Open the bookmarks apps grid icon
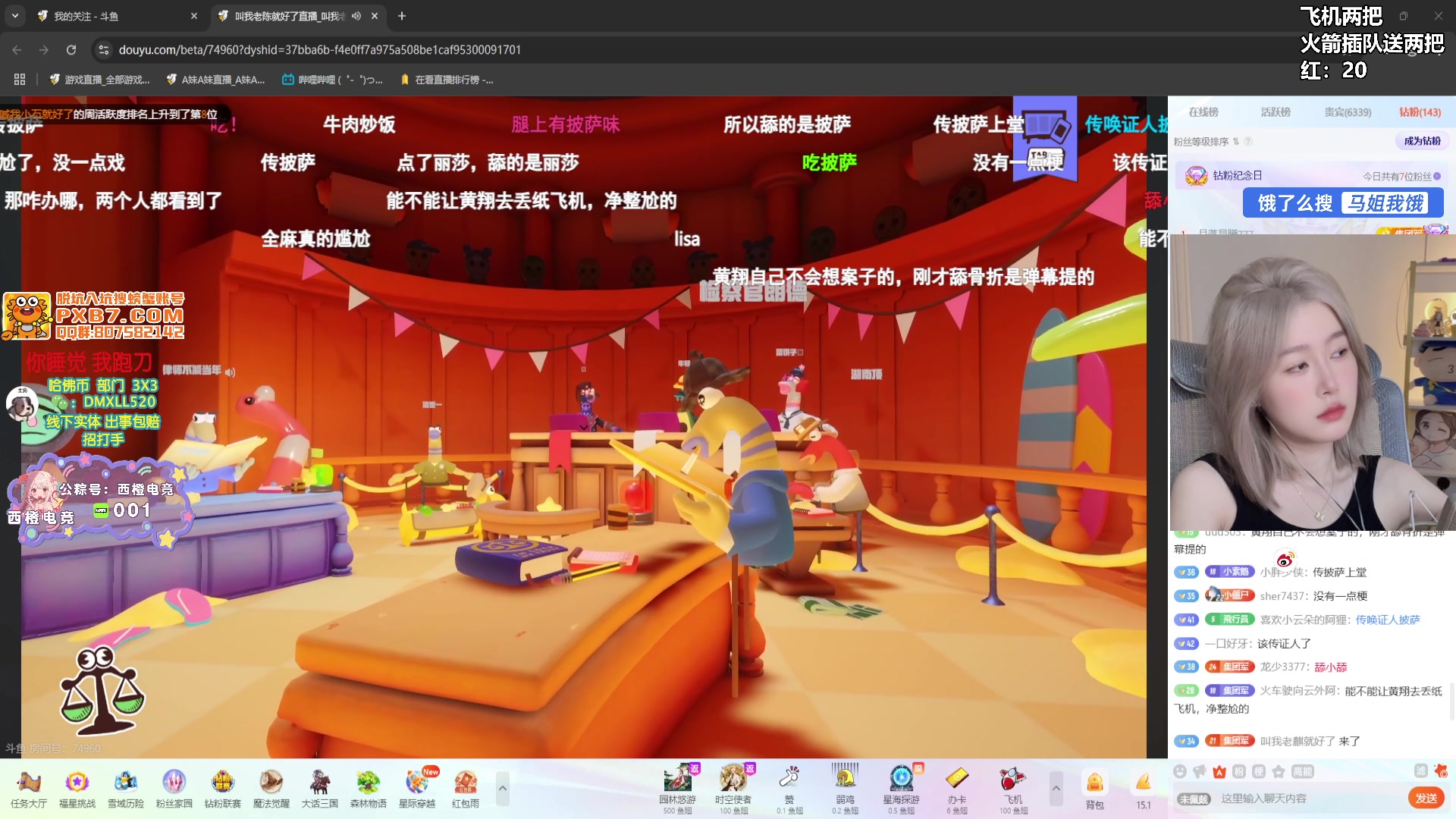The image size is (1456, 819). 20,80
